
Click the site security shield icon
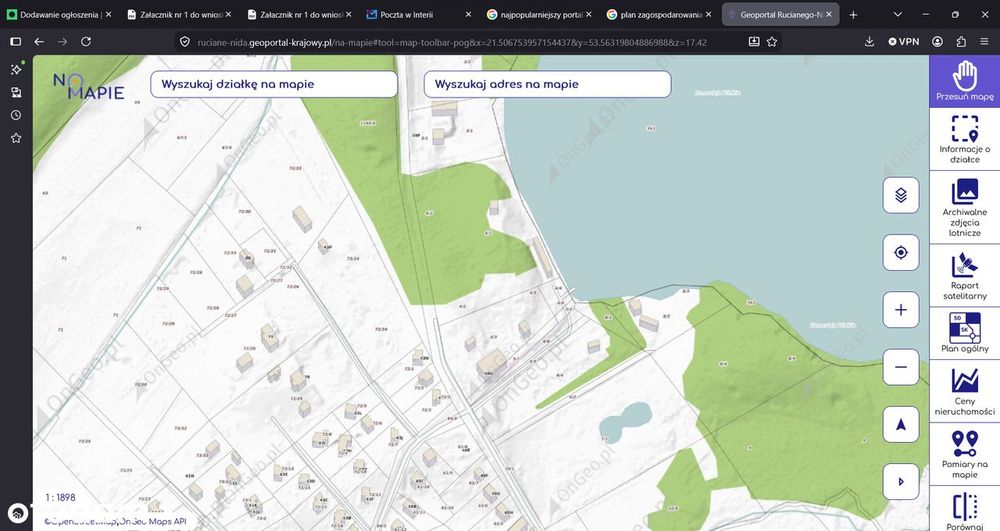[x=185, y=41]
